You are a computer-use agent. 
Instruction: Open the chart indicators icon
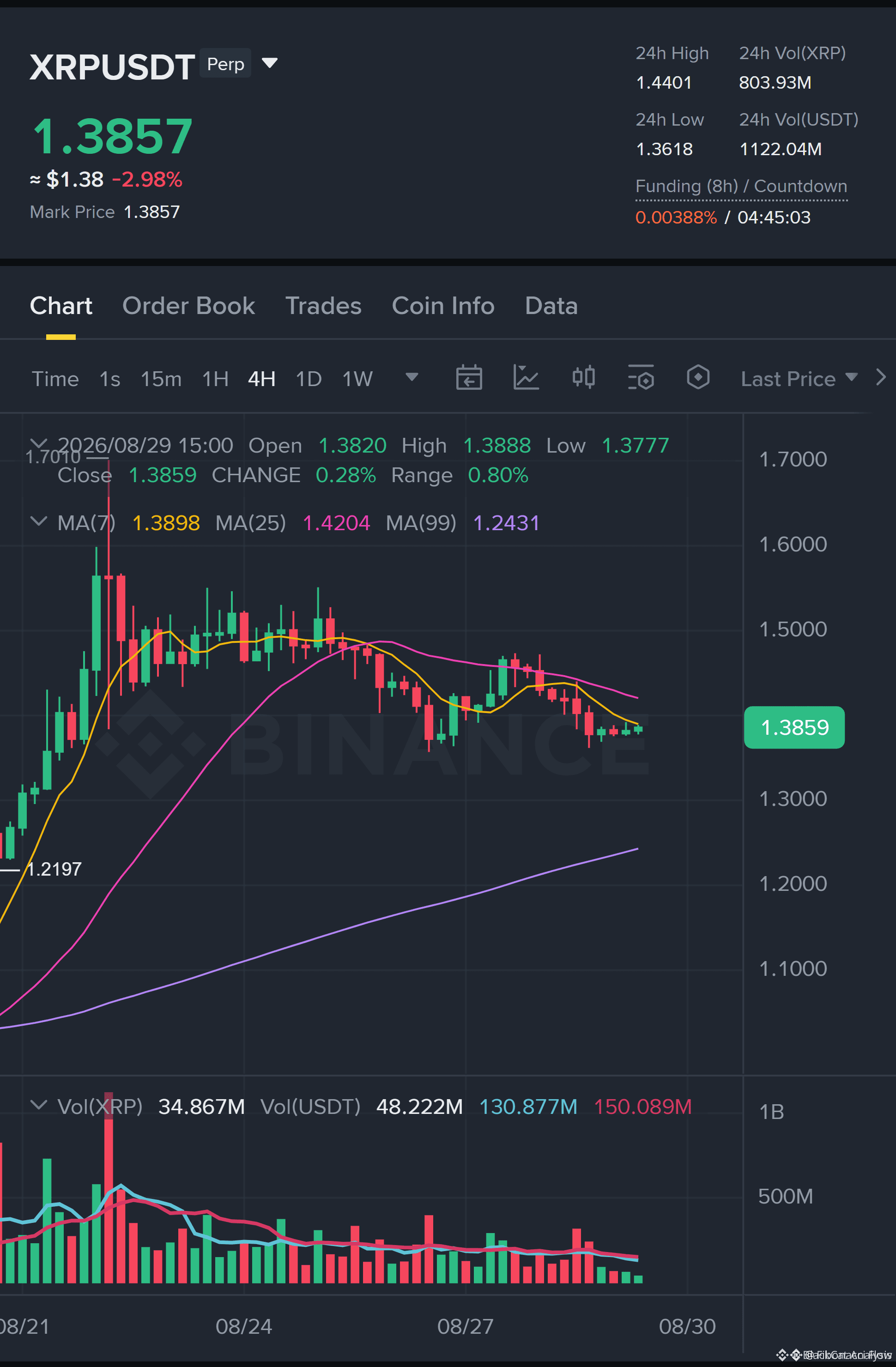tap(526, 377)
